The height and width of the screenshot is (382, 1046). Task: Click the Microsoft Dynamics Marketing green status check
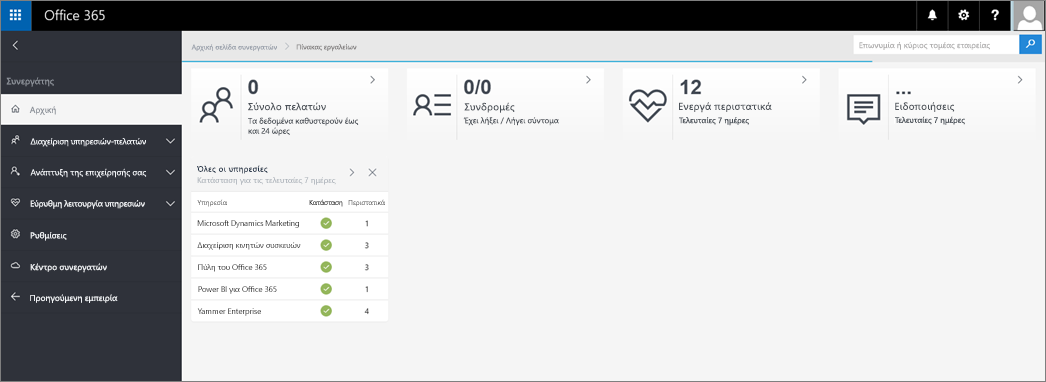pos(326,223)
